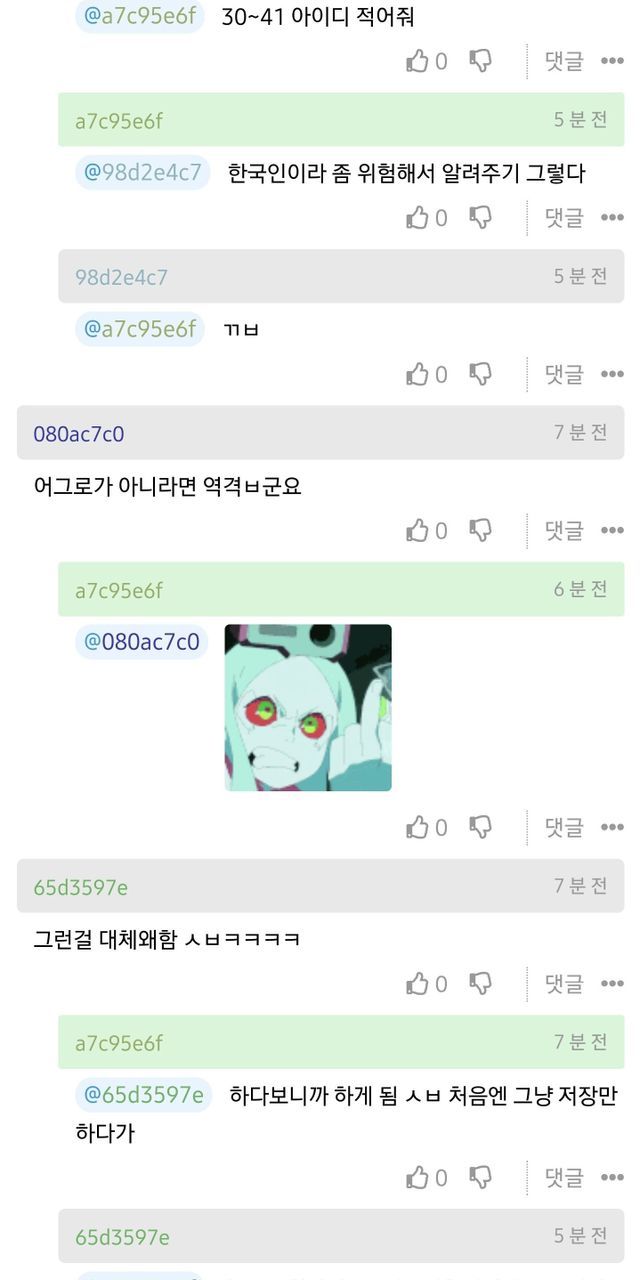640x1280 pixels.
Task: Thumbs down the '30~41 아이디 적어줘' comment
Action: pos(481,61)
